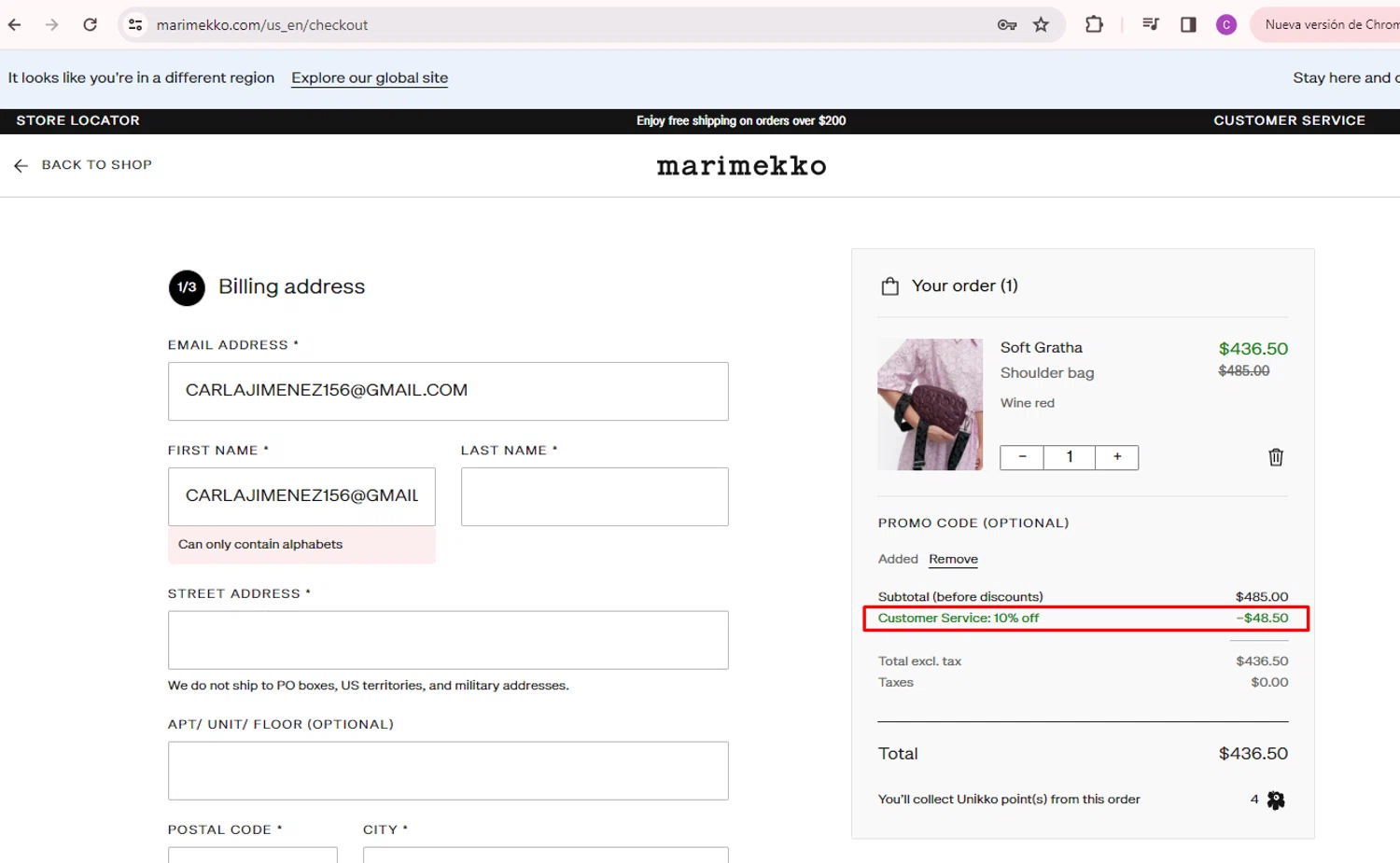Click the back arrow beside Back to Shop
Image resolution: width=1400 pixels, height=863 pixels.
click(x=21, y=165)
